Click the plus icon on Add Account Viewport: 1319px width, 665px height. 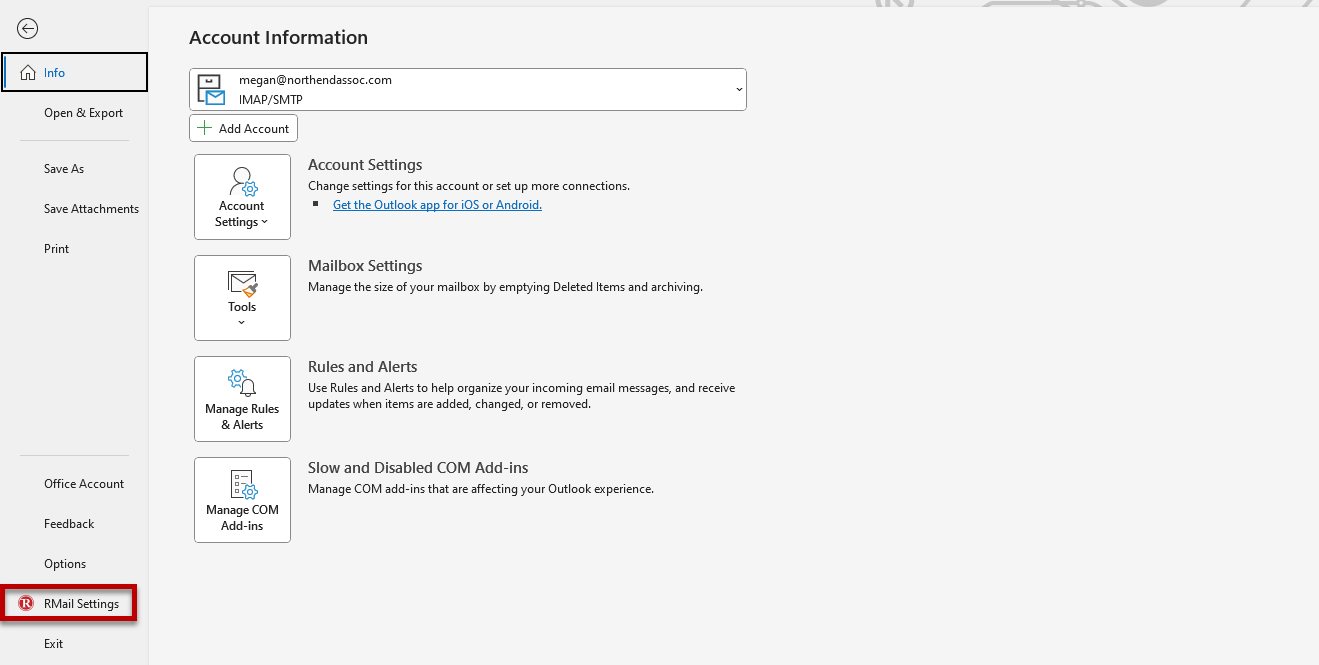205,128
